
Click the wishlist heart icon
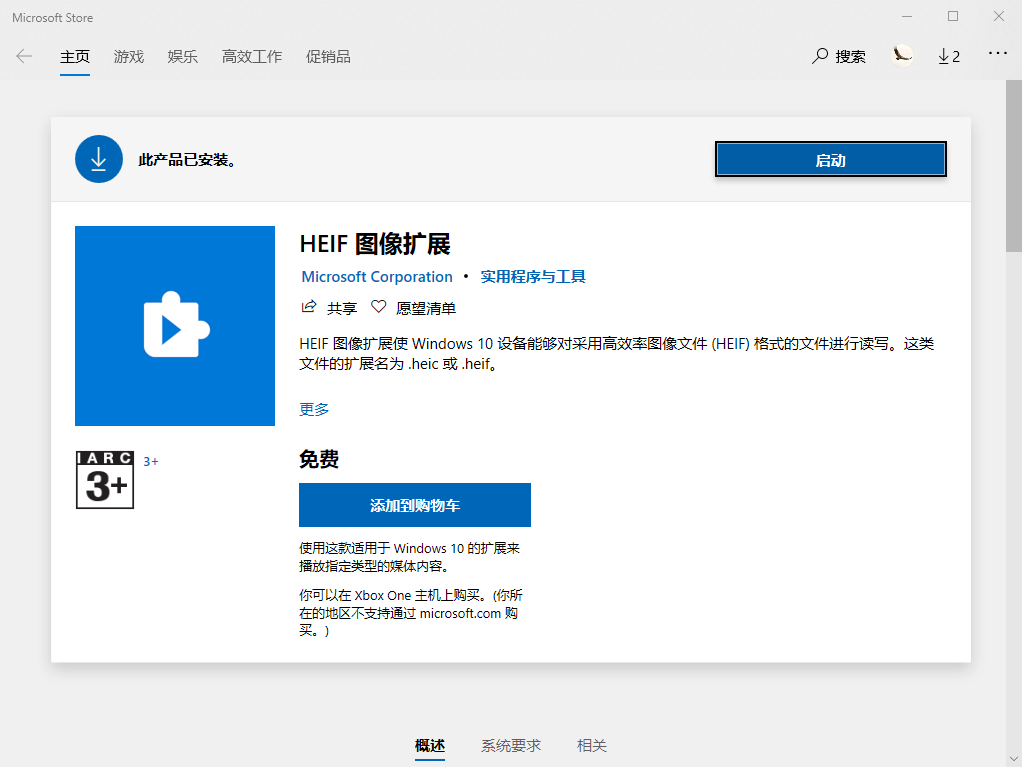(379, 307)
